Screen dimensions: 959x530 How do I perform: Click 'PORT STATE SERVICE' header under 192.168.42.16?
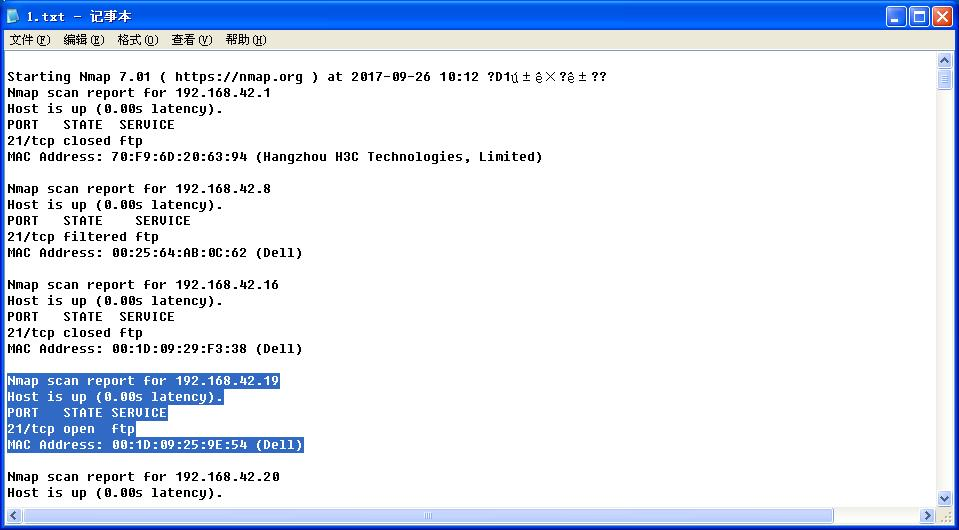click(91, 317)
